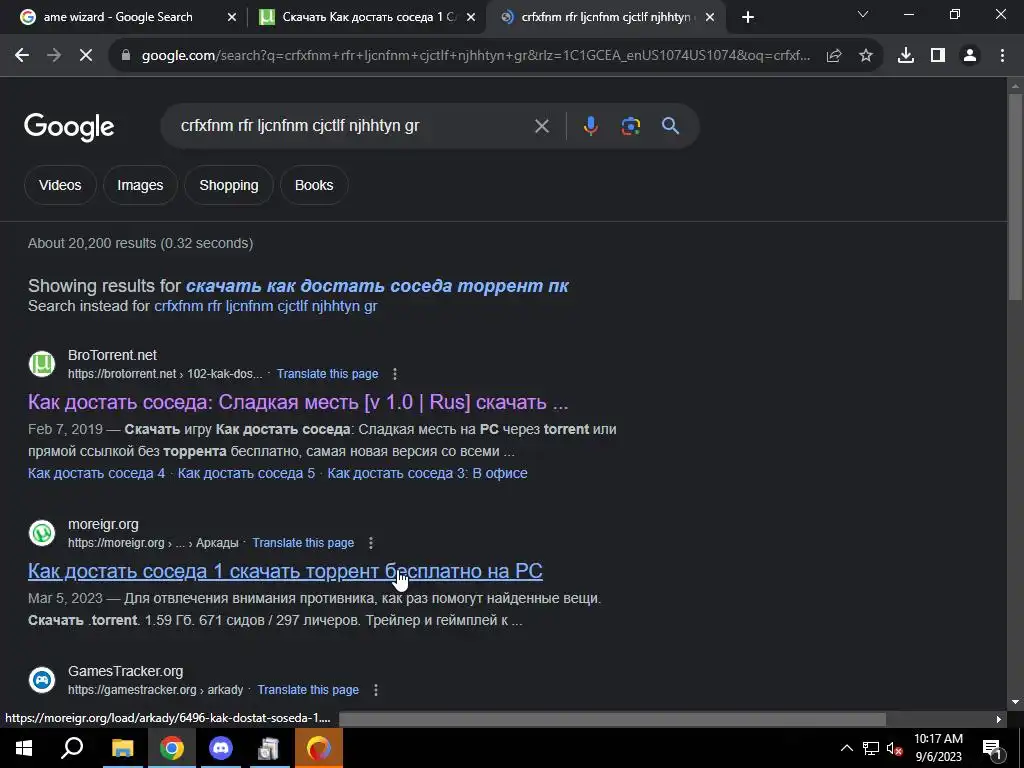Click horizontal scrollbar right arrow
Image resolution: width=1024 pixels, height=768 pixels.
(999, 720)
